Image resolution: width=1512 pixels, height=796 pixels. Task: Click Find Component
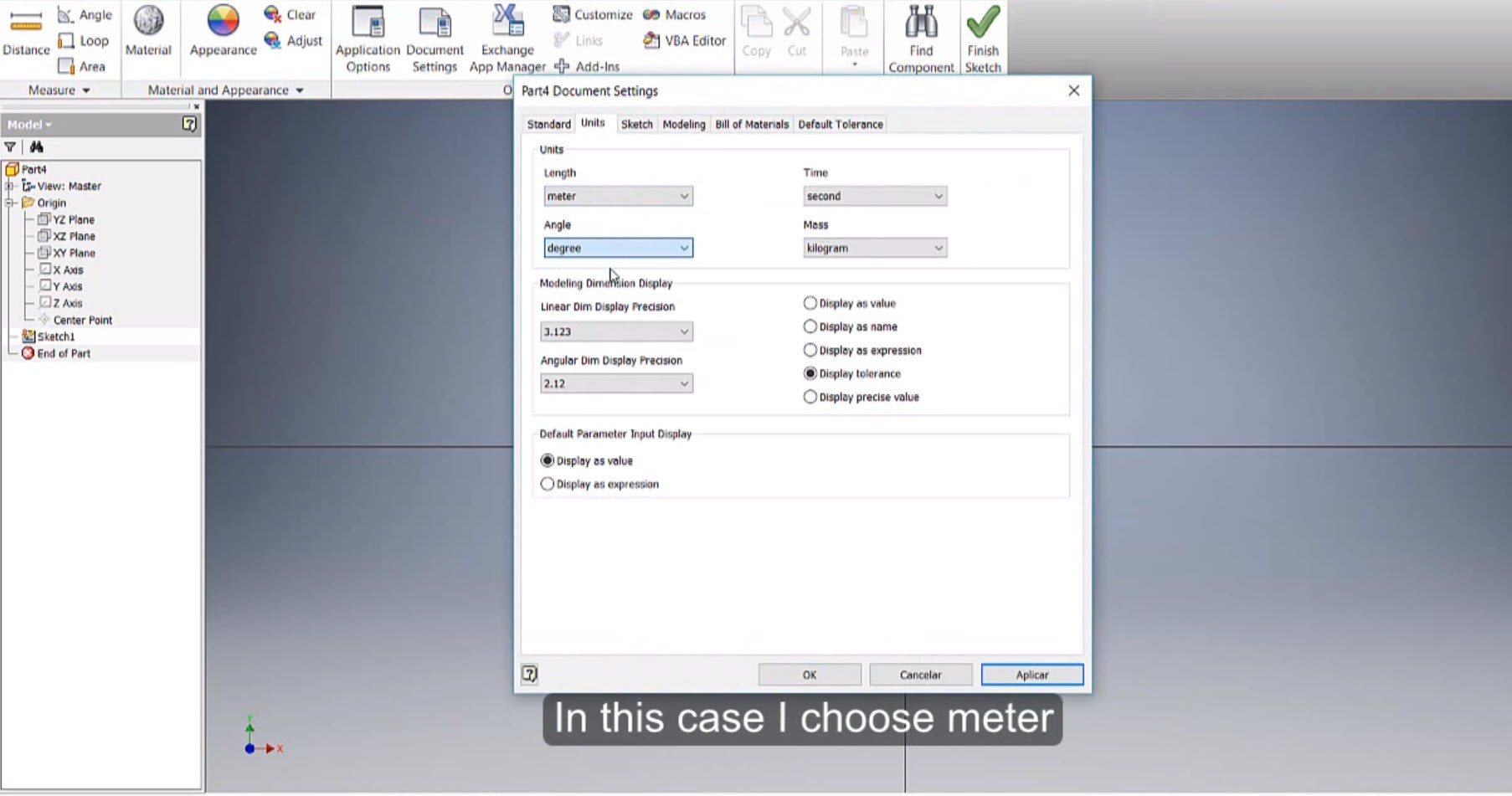click(919, 38)
